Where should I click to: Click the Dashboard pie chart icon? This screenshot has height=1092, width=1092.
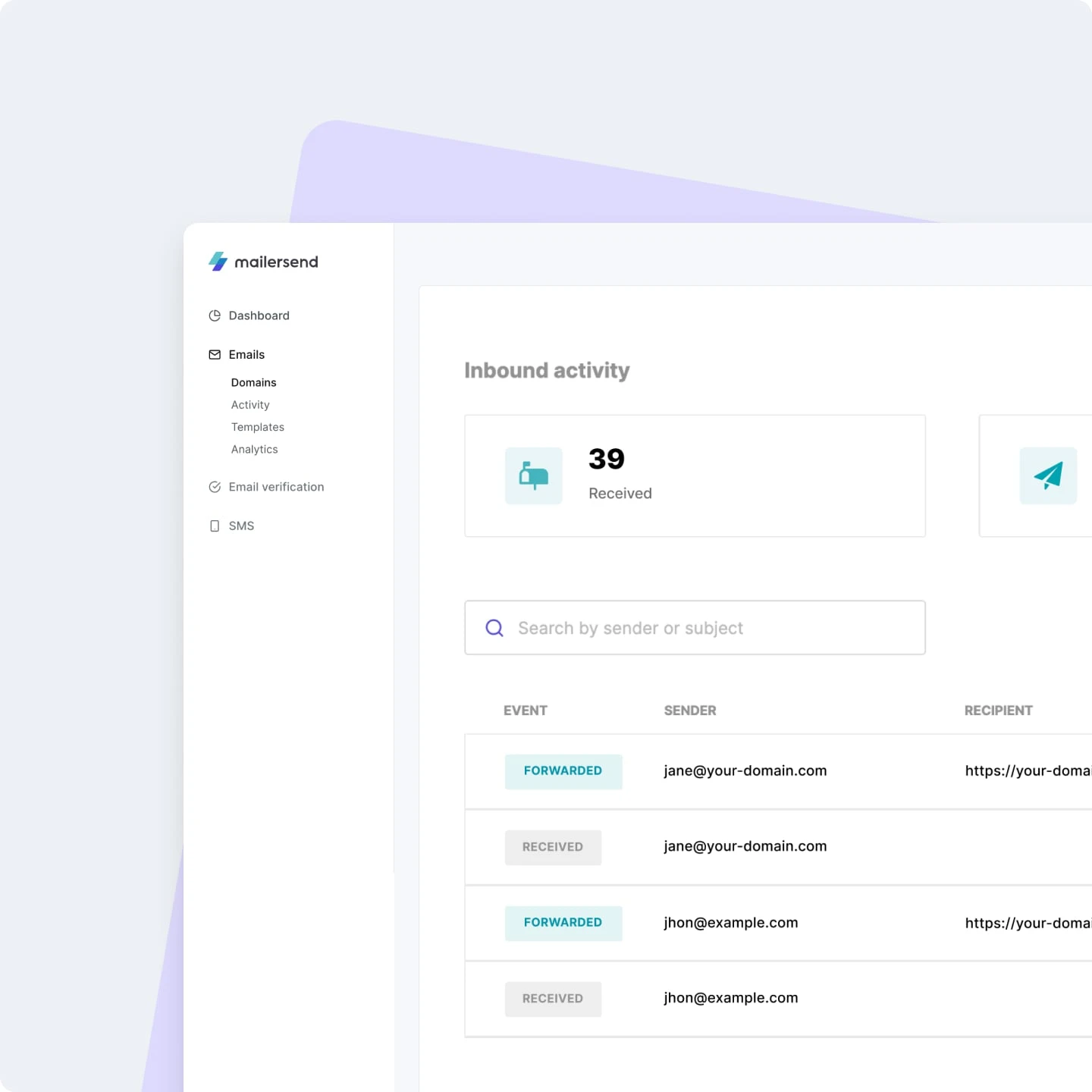click(x=215, y=315)
